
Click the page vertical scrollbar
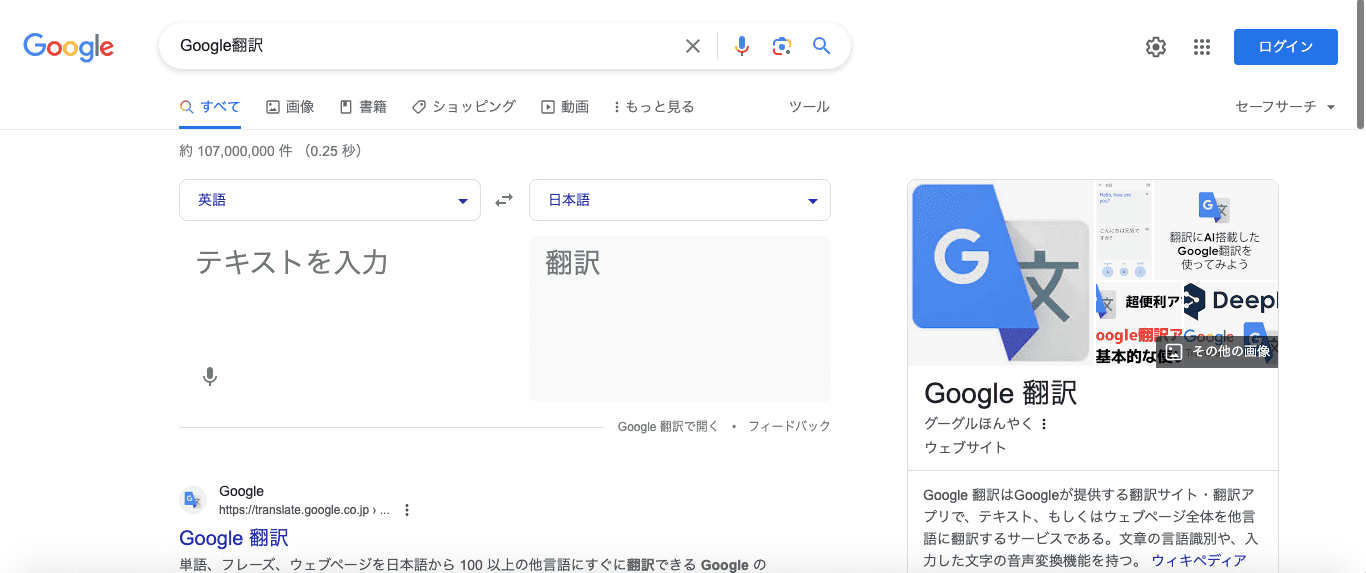tap(1360, 66)
